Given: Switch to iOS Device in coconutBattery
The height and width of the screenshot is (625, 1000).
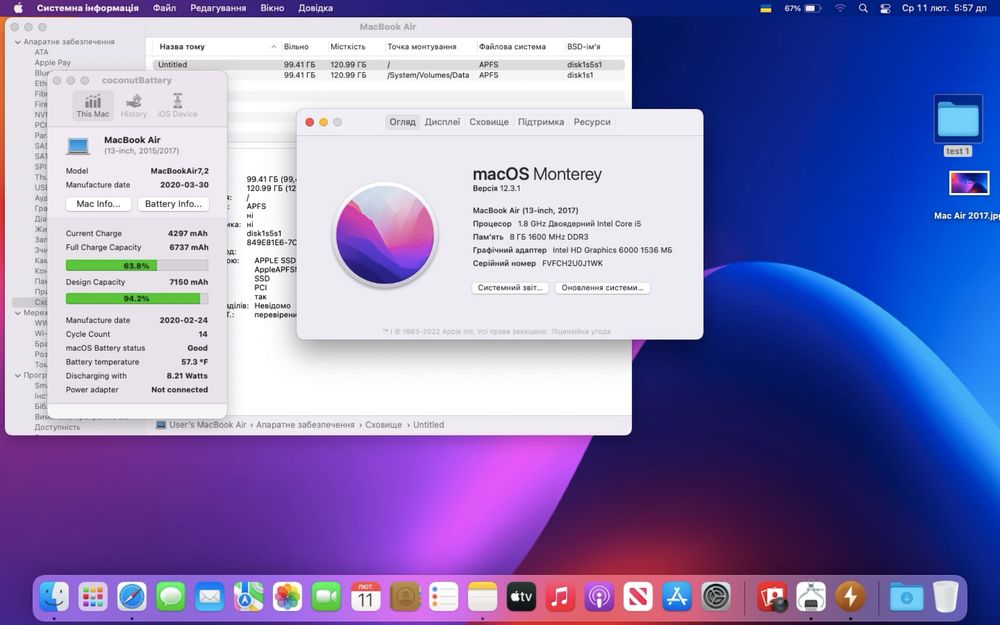Looking at the screenshot, I should coord(177,105).
